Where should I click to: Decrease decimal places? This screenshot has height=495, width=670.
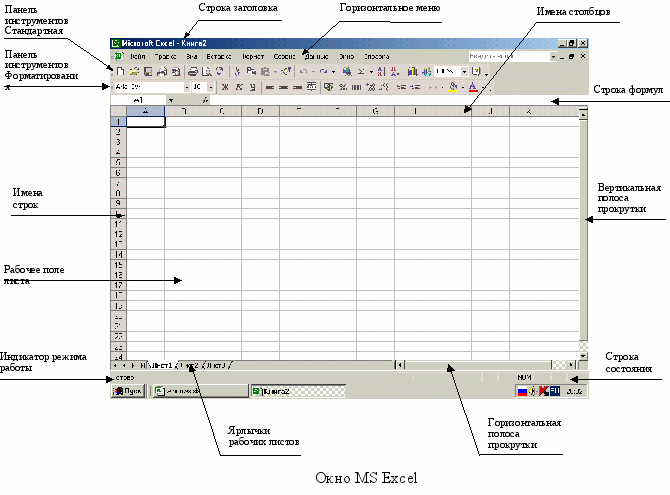(384, 87)
